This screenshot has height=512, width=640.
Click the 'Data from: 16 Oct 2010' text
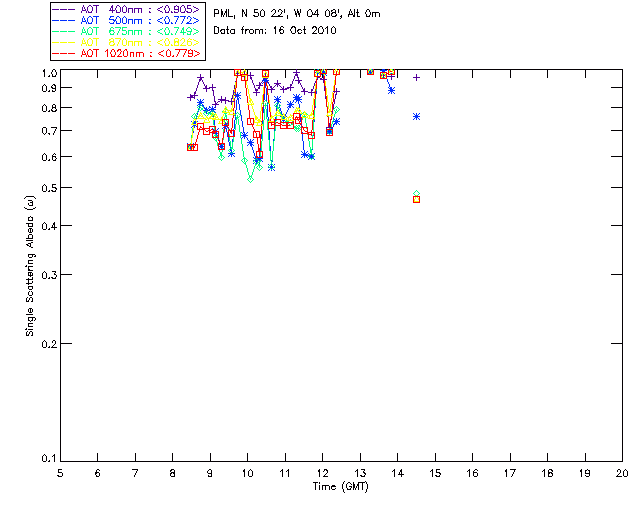pos(276,31)
